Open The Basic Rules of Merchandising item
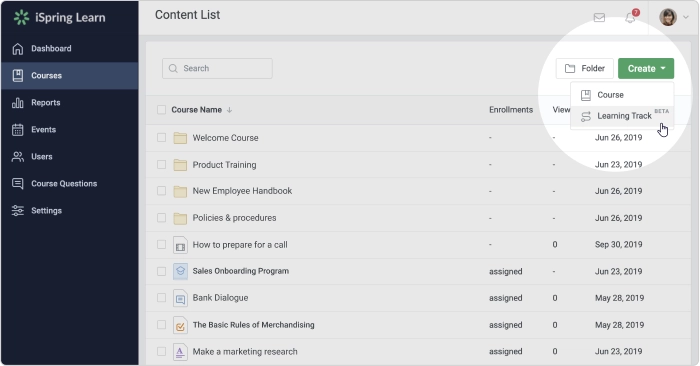700x366 pixels. click(x=254, y=325)
